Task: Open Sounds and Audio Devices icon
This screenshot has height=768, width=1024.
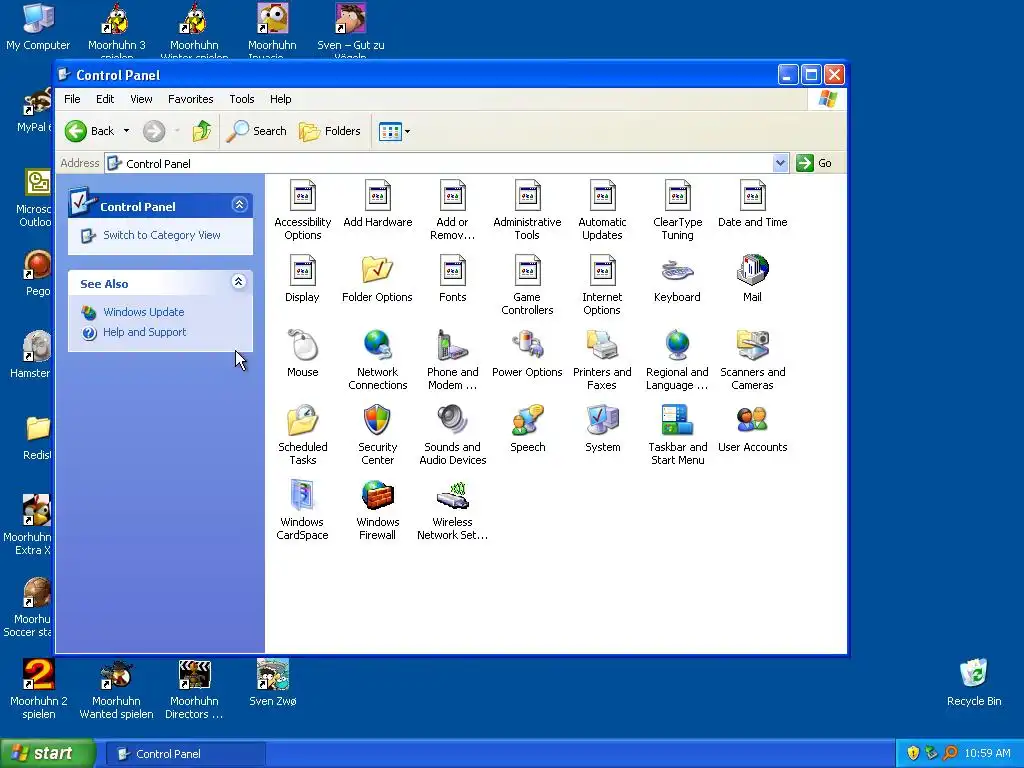Action: click(x=453, y=421)
